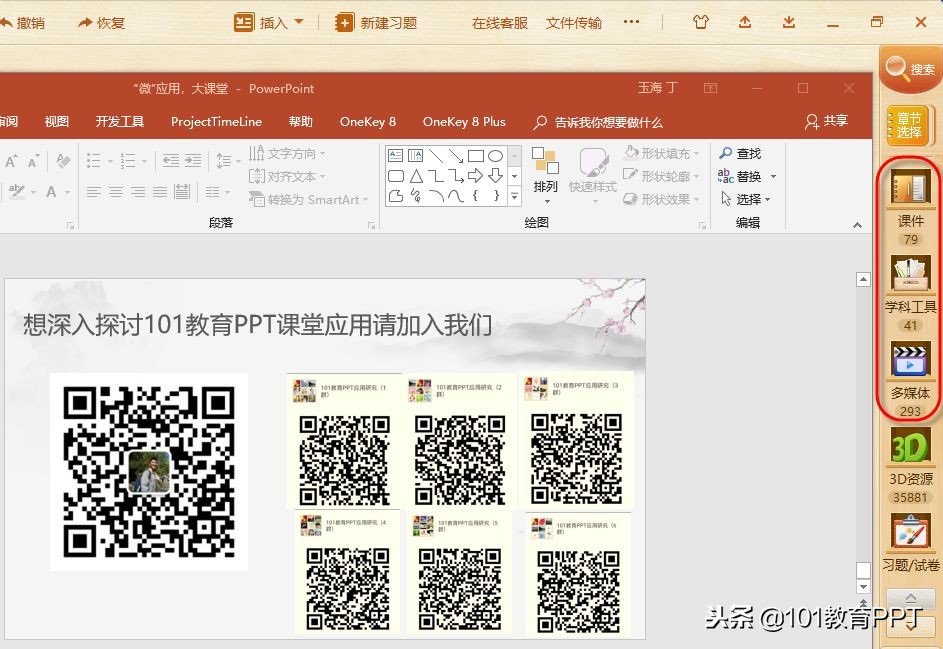Open the 帮助 help tab
Viewport: 943px width, 649px height.
[301, 121]
